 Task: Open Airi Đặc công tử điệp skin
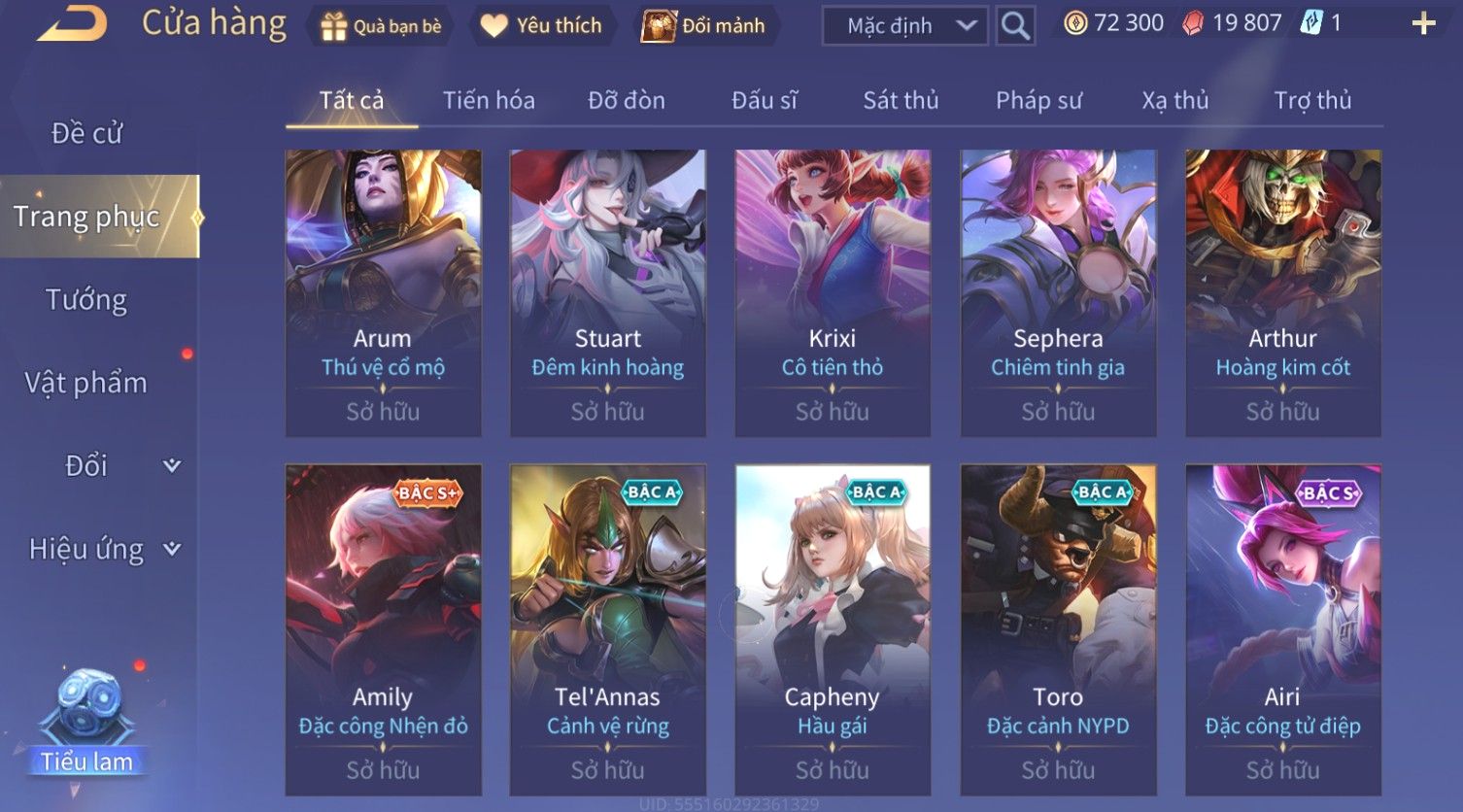(x=1282, y=629)
